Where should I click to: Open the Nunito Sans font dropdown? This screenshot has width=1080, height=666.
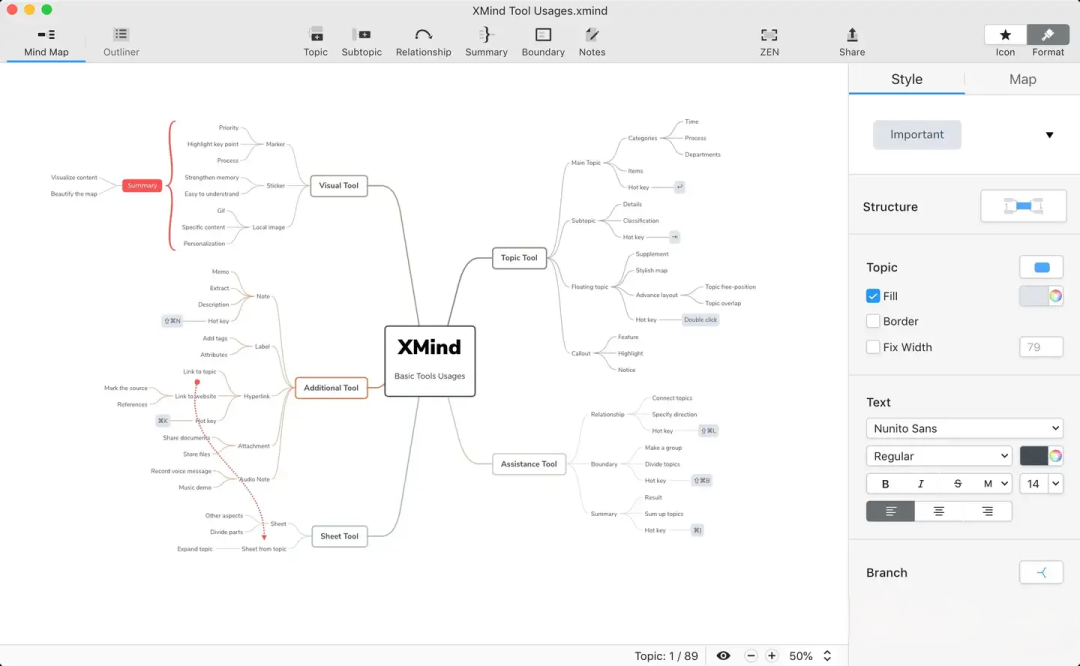[x=964, y=428]
